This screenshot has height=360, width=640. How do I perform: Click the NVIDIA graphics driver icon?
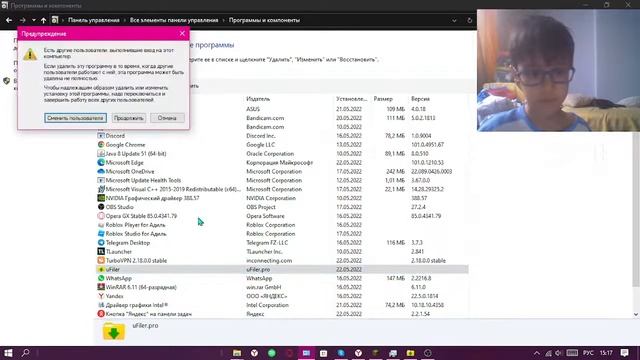click(x=101, y=198)
